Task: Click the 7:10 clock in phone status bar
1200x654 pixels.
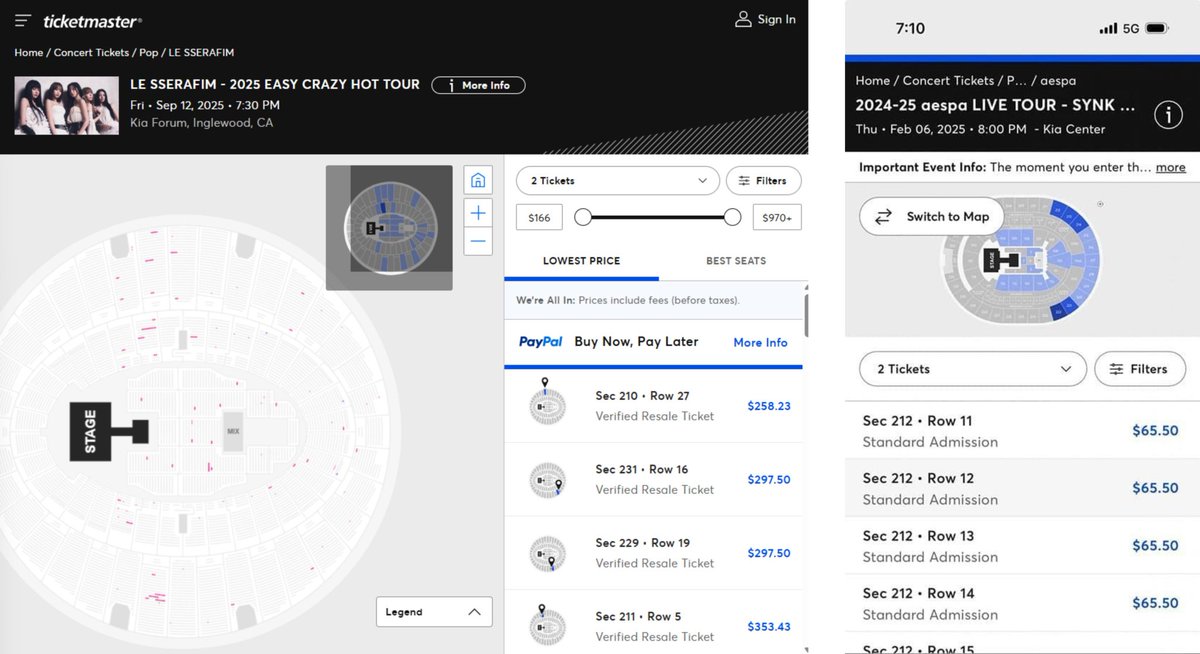Action: click(x=910, y=28)
